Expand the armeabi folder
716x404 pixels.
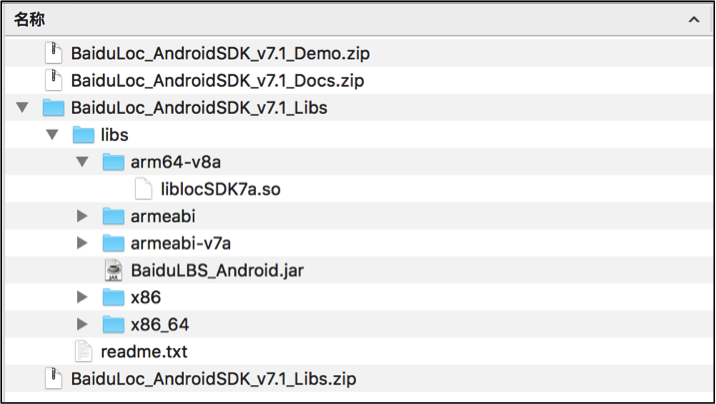click(82, 216)
